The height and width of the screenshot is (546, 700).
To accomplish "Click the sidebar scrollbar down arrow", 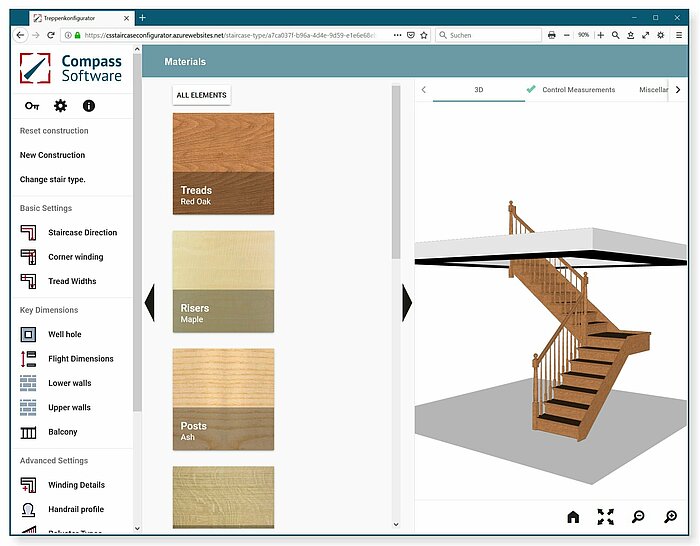I will (x=137, y=529).
